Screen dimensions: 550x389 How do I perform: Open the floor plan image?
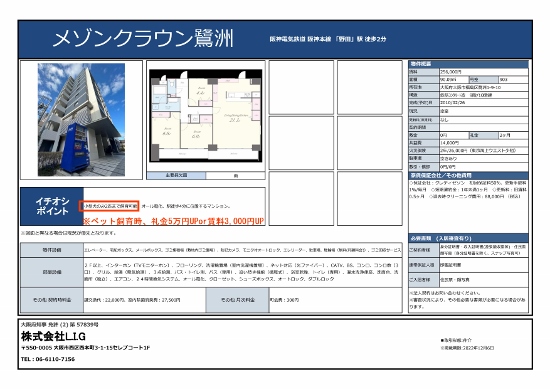[206, 116]
